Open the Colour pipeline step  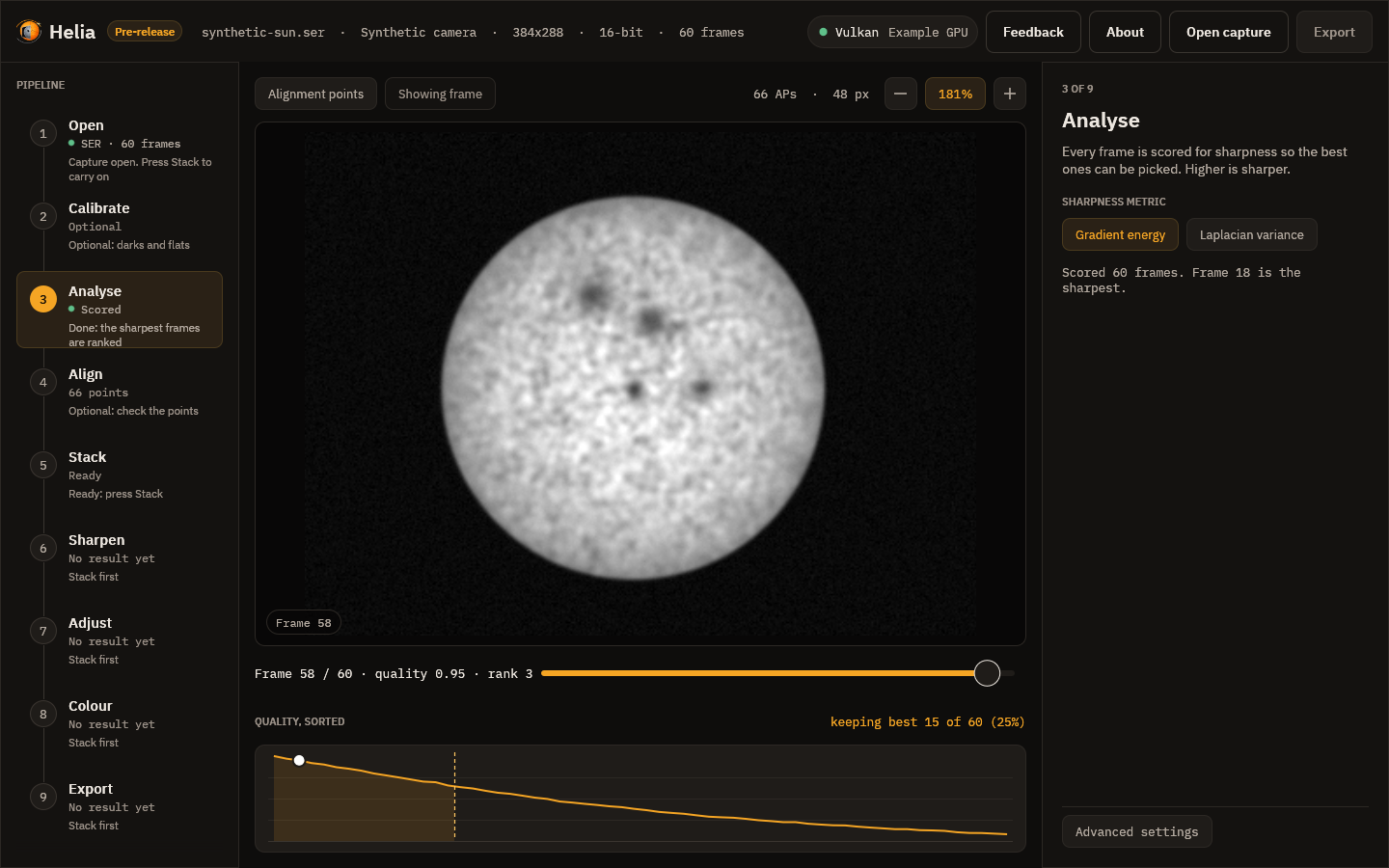pyautogui.click(x=120, y=724)
